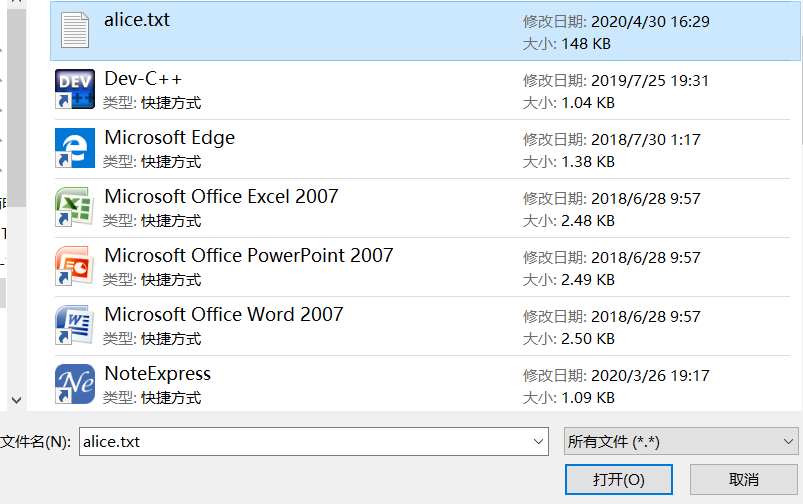Select the Dev-C++ name text
The width and height of the screenshot is (803, 504).
pyautogui.click(x=143, y=78)
